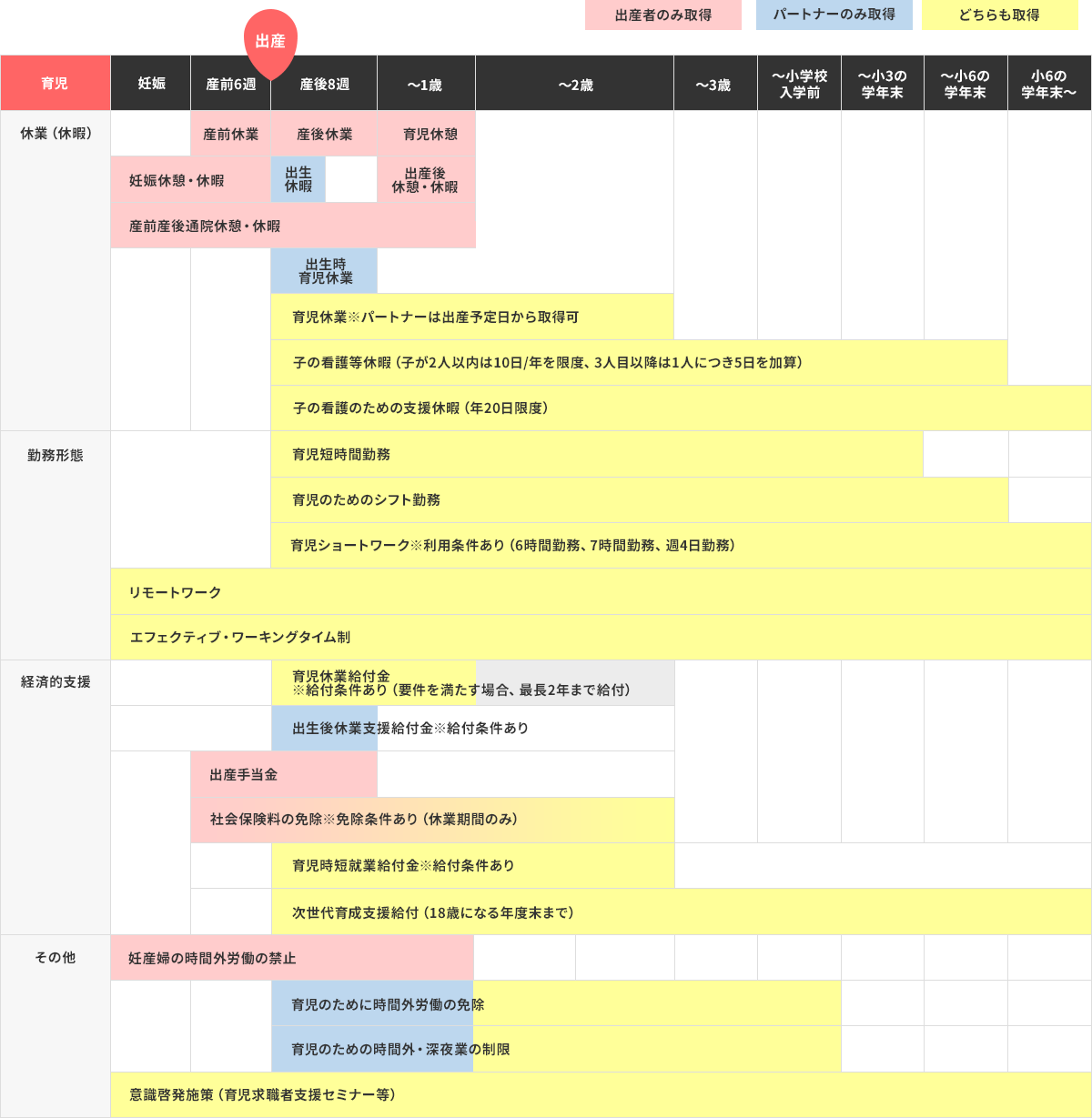This screenshot has height=1118, width=1092.
Task: Click the 出産手当金 bar
Action: point(283,774)
